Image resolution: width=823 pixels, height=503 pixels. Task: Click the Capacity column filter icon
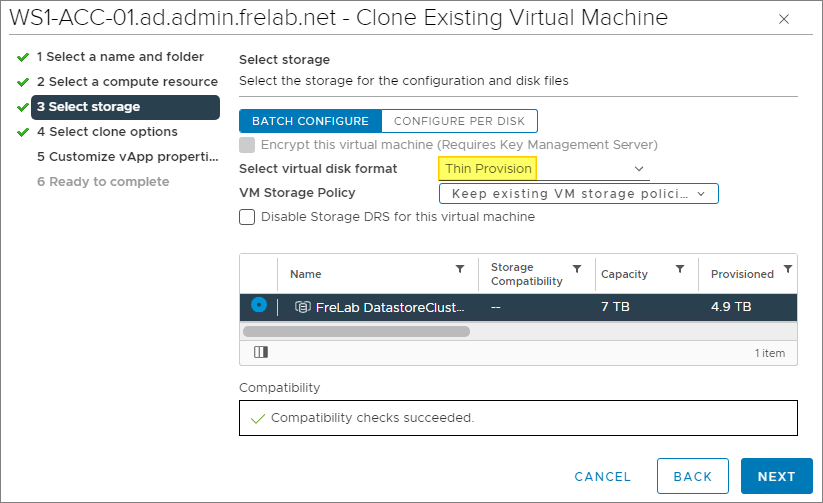click(x=680, y=269)
